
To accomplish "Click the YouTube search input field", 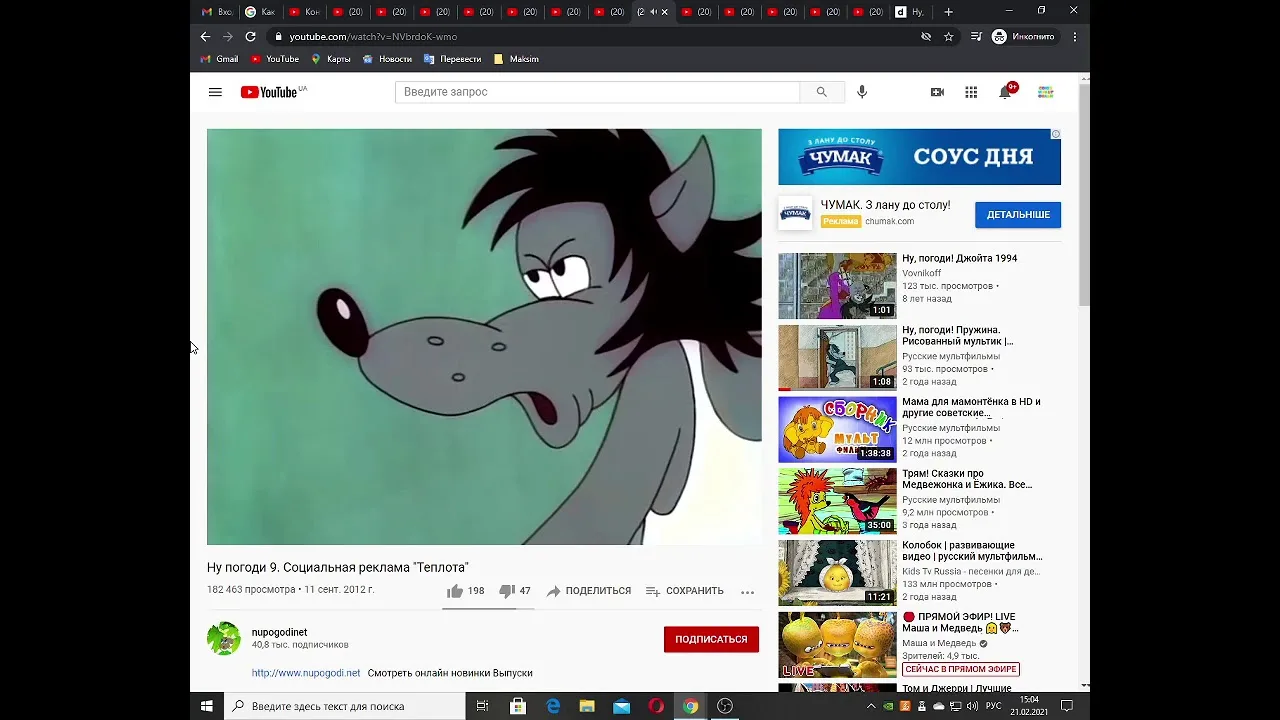I will pyautogui.click(x=597, y=92).
